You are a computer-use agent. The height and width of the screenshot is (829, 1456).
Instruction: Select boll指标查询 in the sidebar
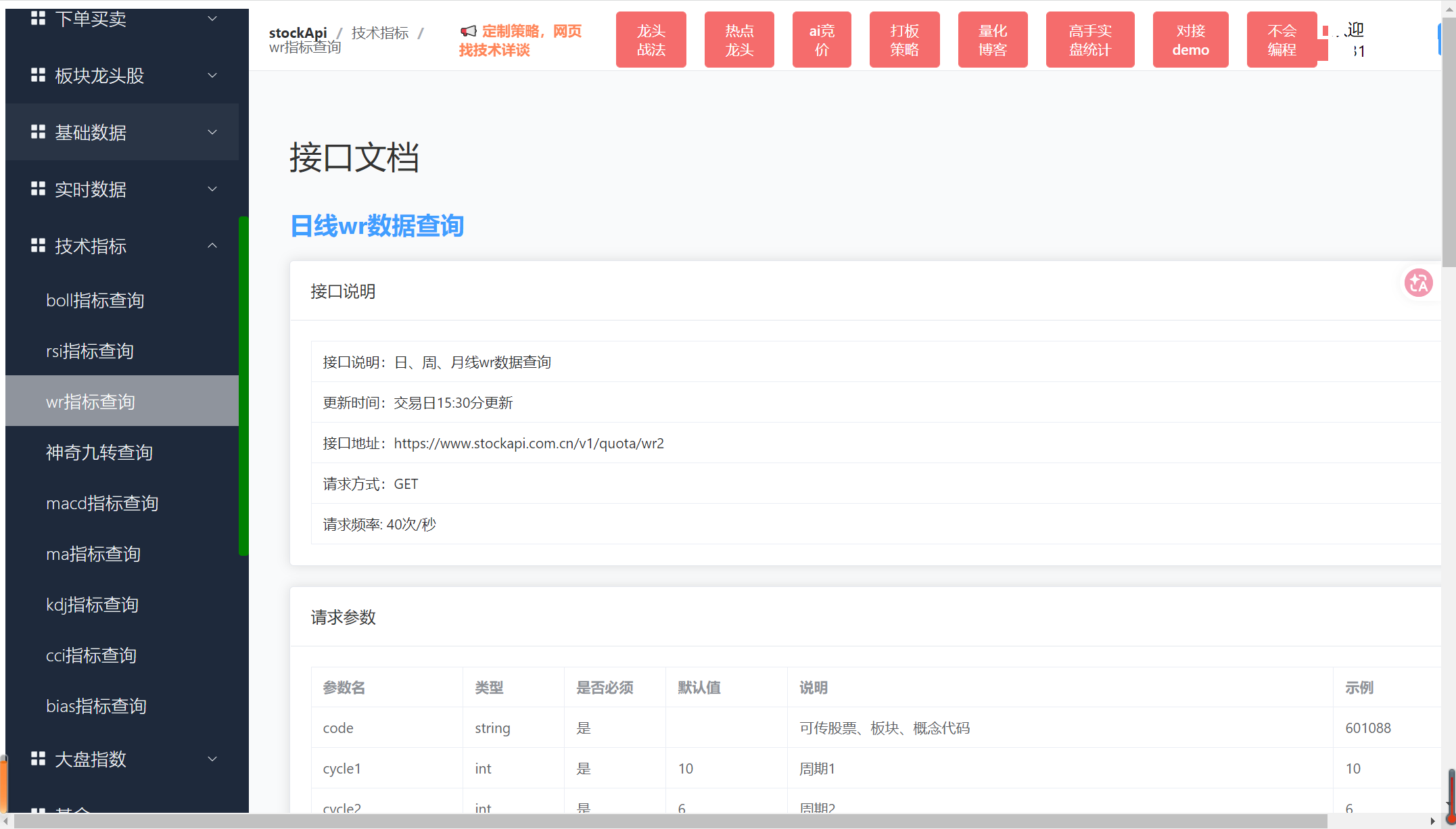(x=95, y=300)
